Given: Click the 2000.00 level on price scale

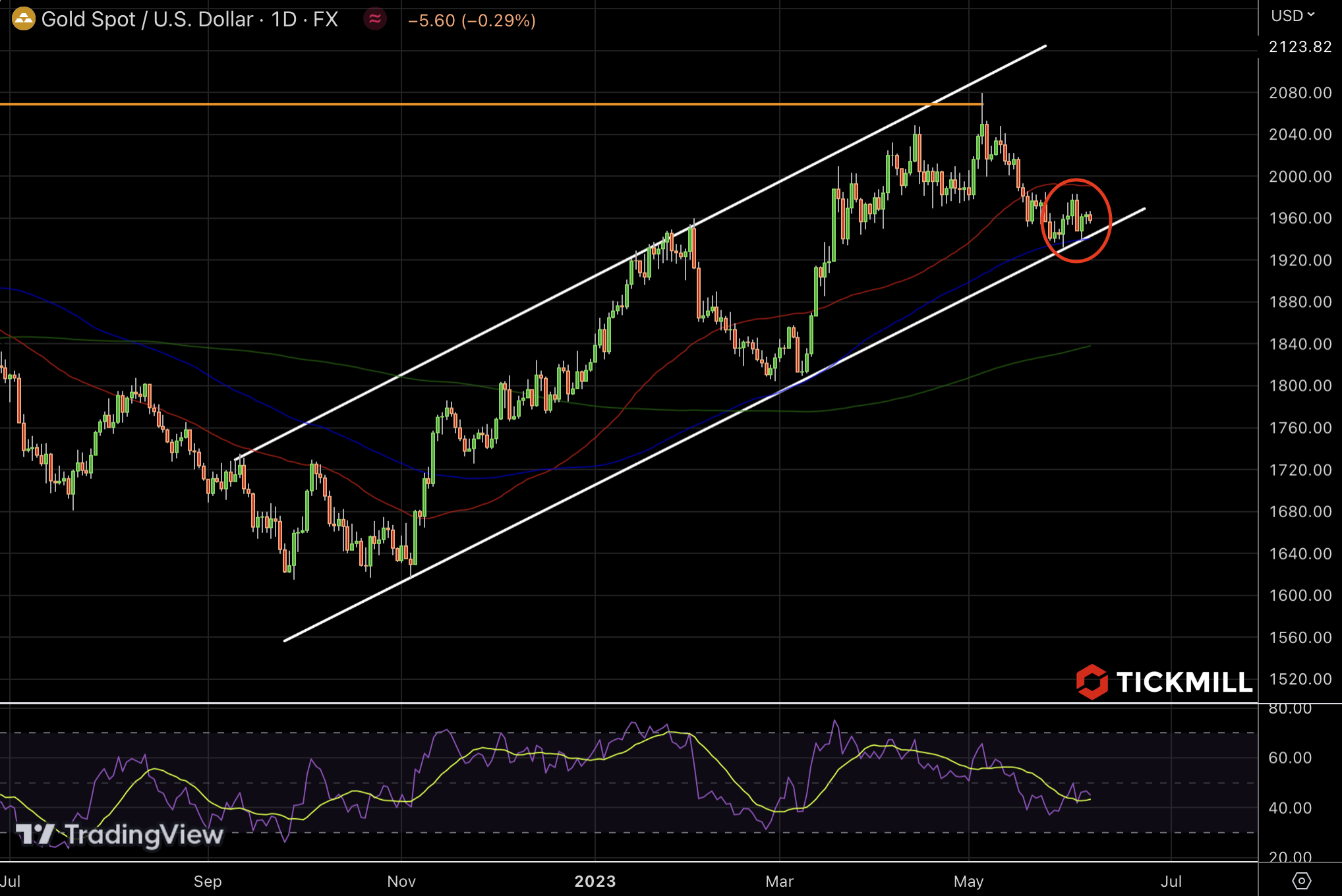Looking at the screenshot, I should tap(1300, 177).
